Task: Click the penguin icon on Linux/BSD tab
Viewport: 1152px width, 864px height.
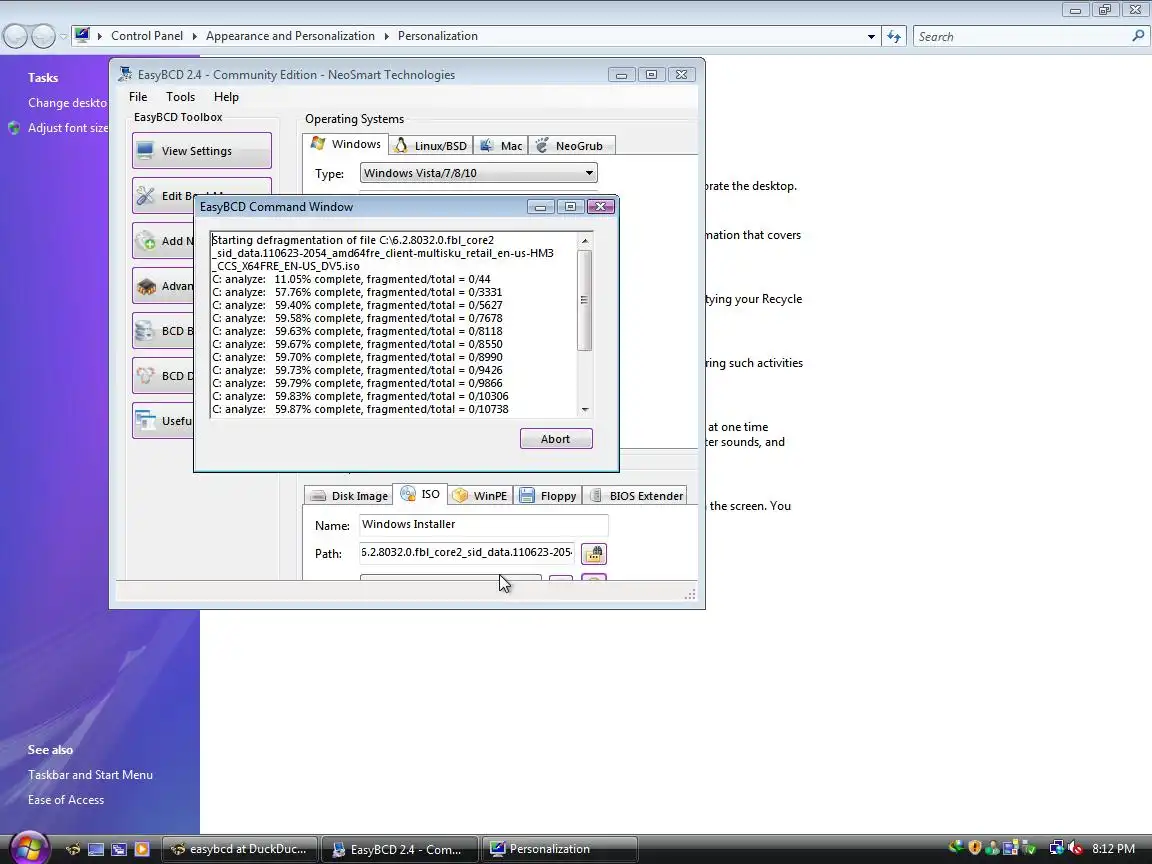Action: 401,145
